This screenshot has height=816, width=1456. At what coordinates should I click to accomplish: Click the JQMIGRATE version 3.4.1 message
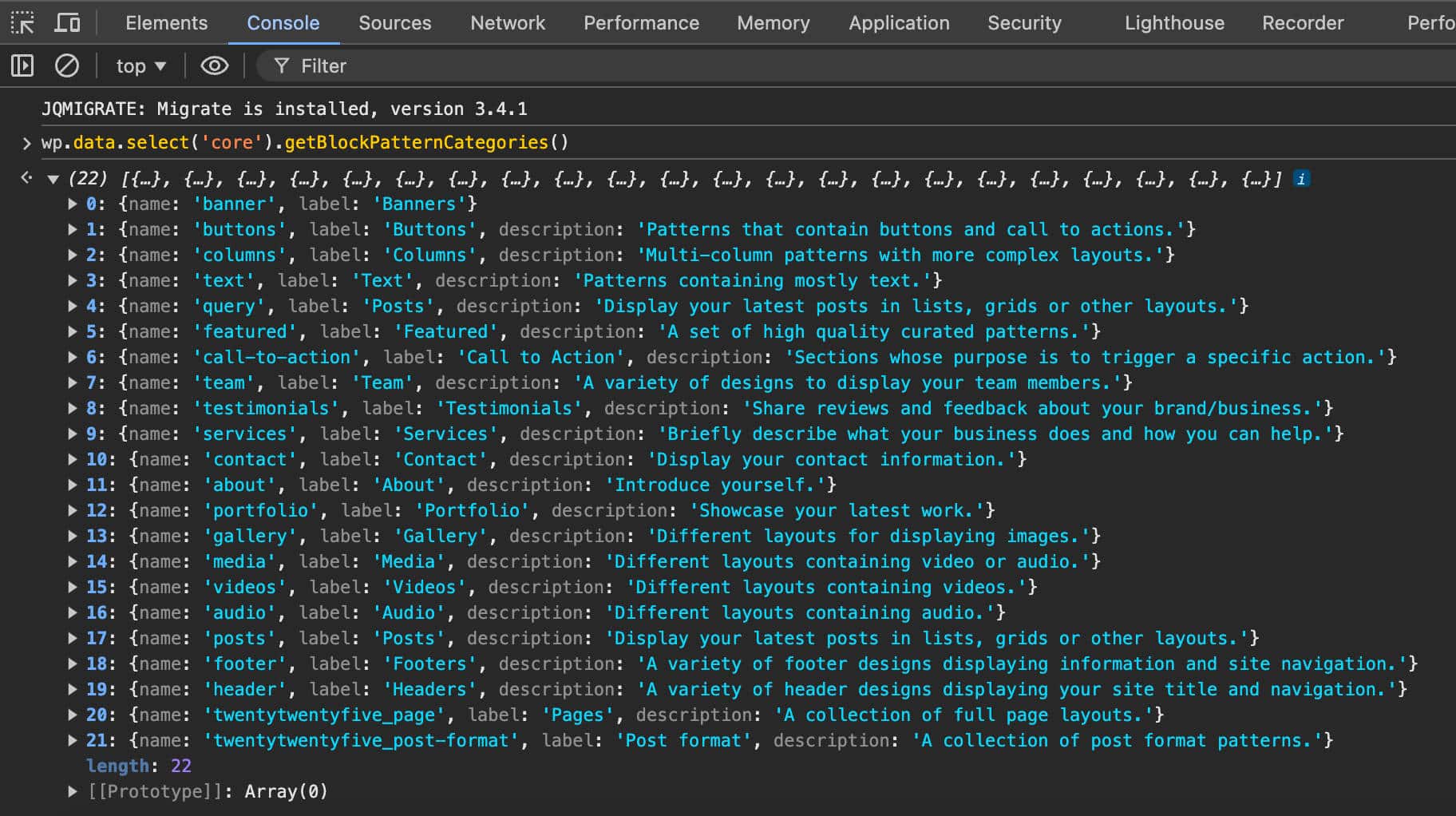click(284, 109)
